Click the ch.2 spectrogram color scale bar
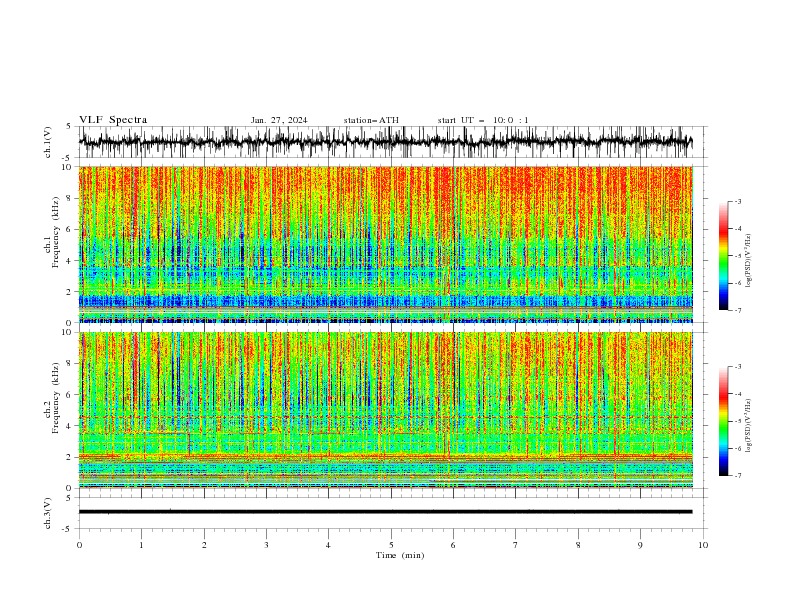The width and height of the screenshot is (792, 612). pos(723,421)
